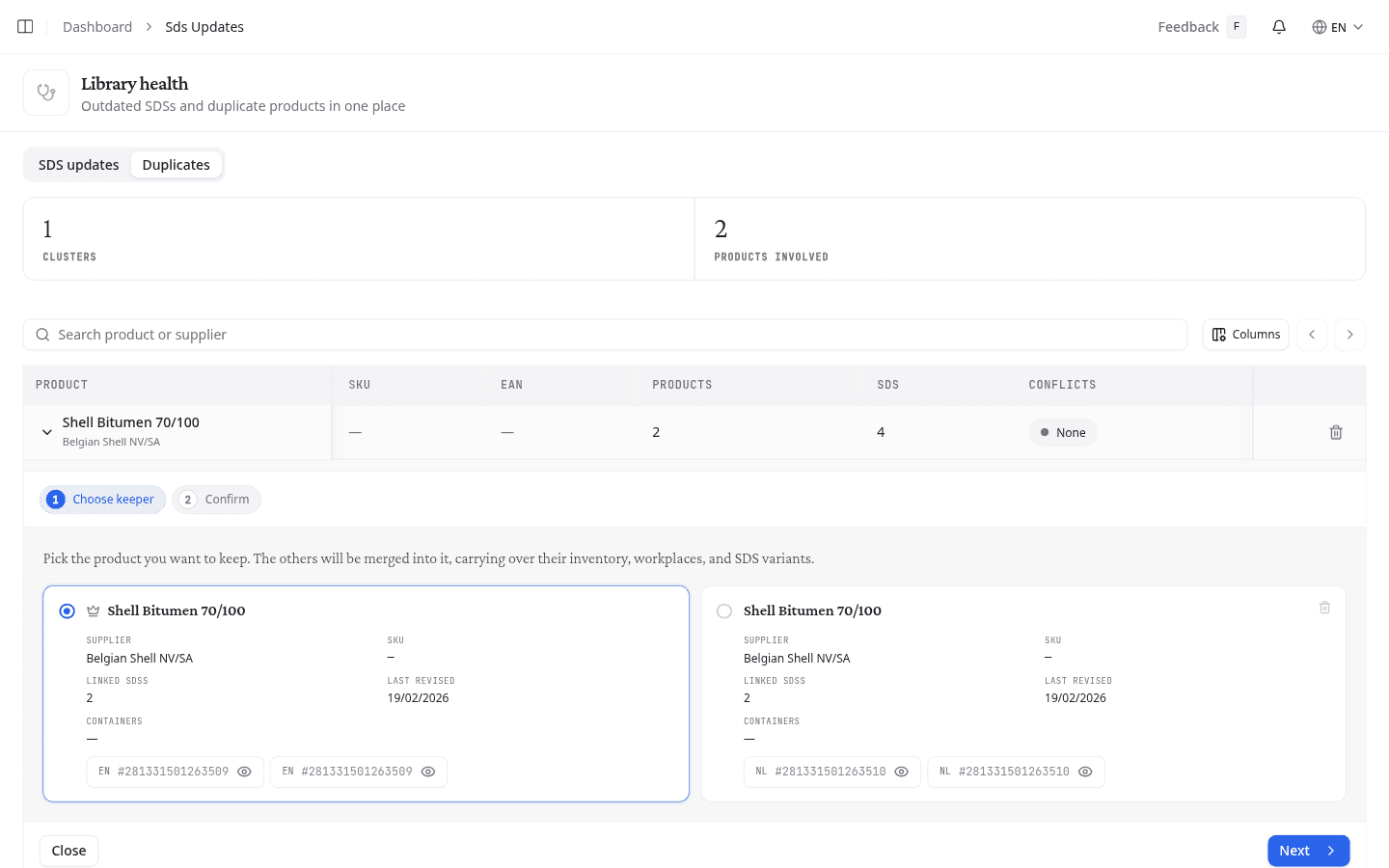The height and width of the screenshot is (868, 1389).
Task: Select second Shell Bitumen 70/100 as keeper
Action: tap(724, 611)
